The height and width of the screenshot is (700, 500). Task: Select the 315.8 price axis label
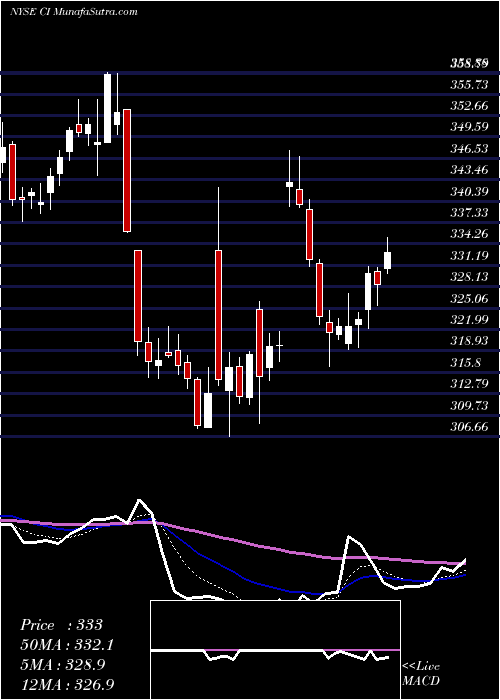(466, 362)
